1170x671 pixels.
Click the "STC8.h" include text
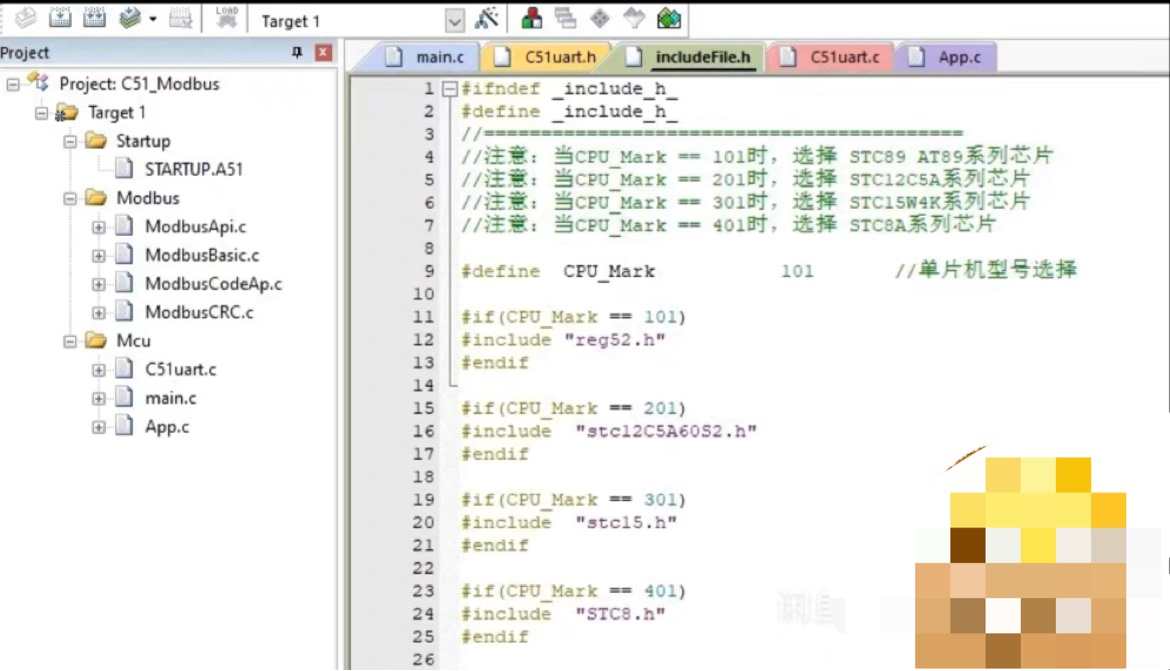619,614
